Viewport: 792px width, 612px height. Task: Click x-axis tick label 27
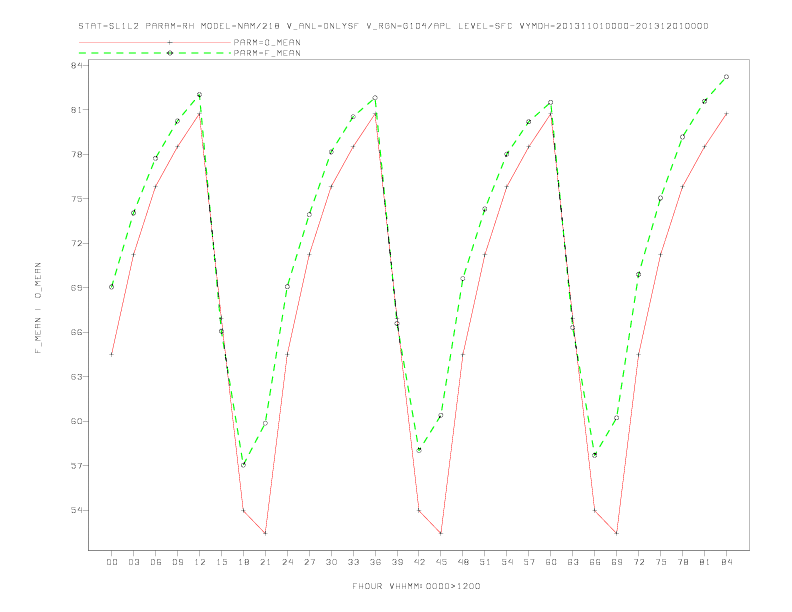pyautogui.click(x=309, y=562)
